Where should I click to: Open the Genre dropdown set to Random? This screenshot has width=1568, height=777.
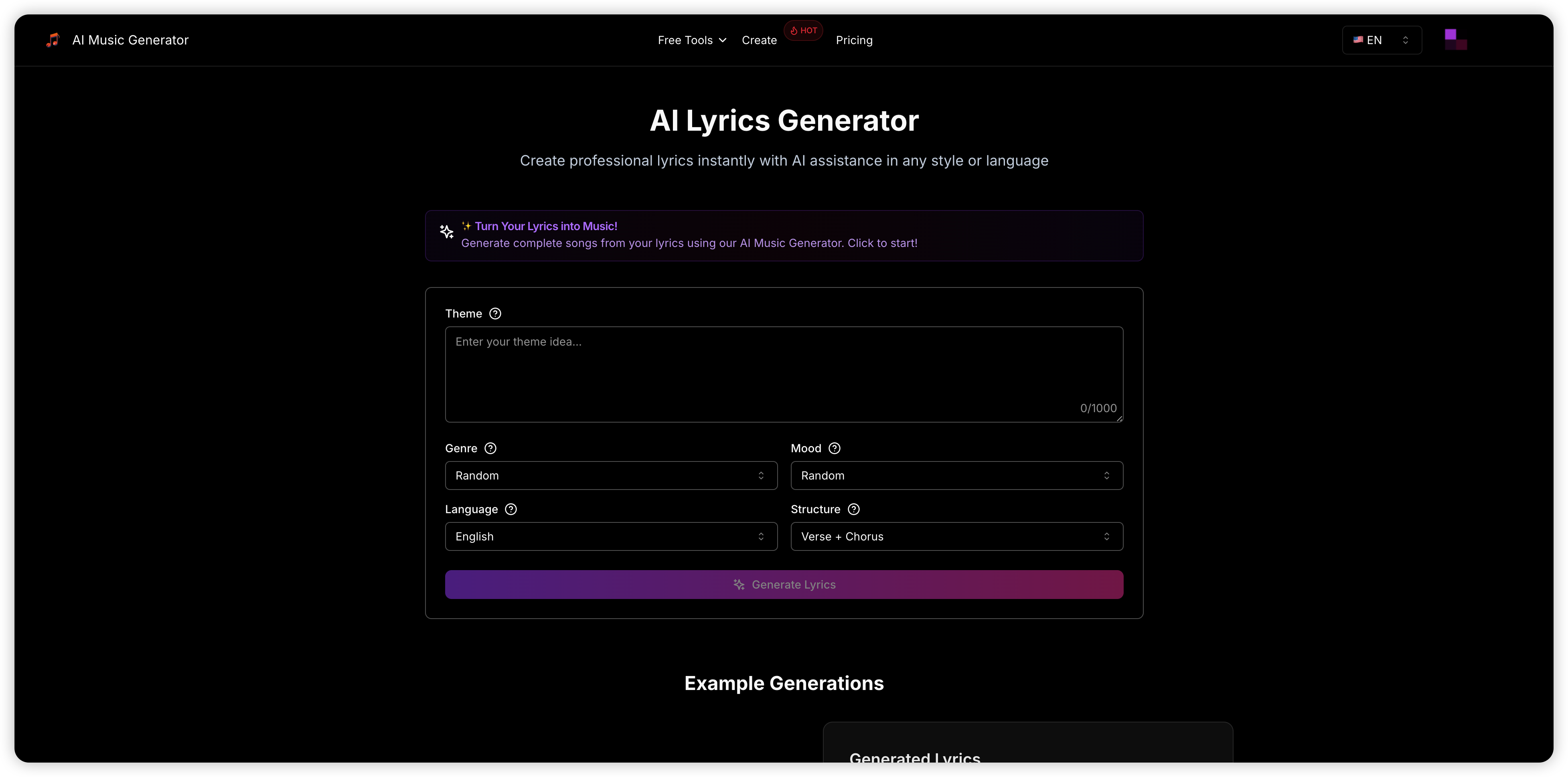610,475
